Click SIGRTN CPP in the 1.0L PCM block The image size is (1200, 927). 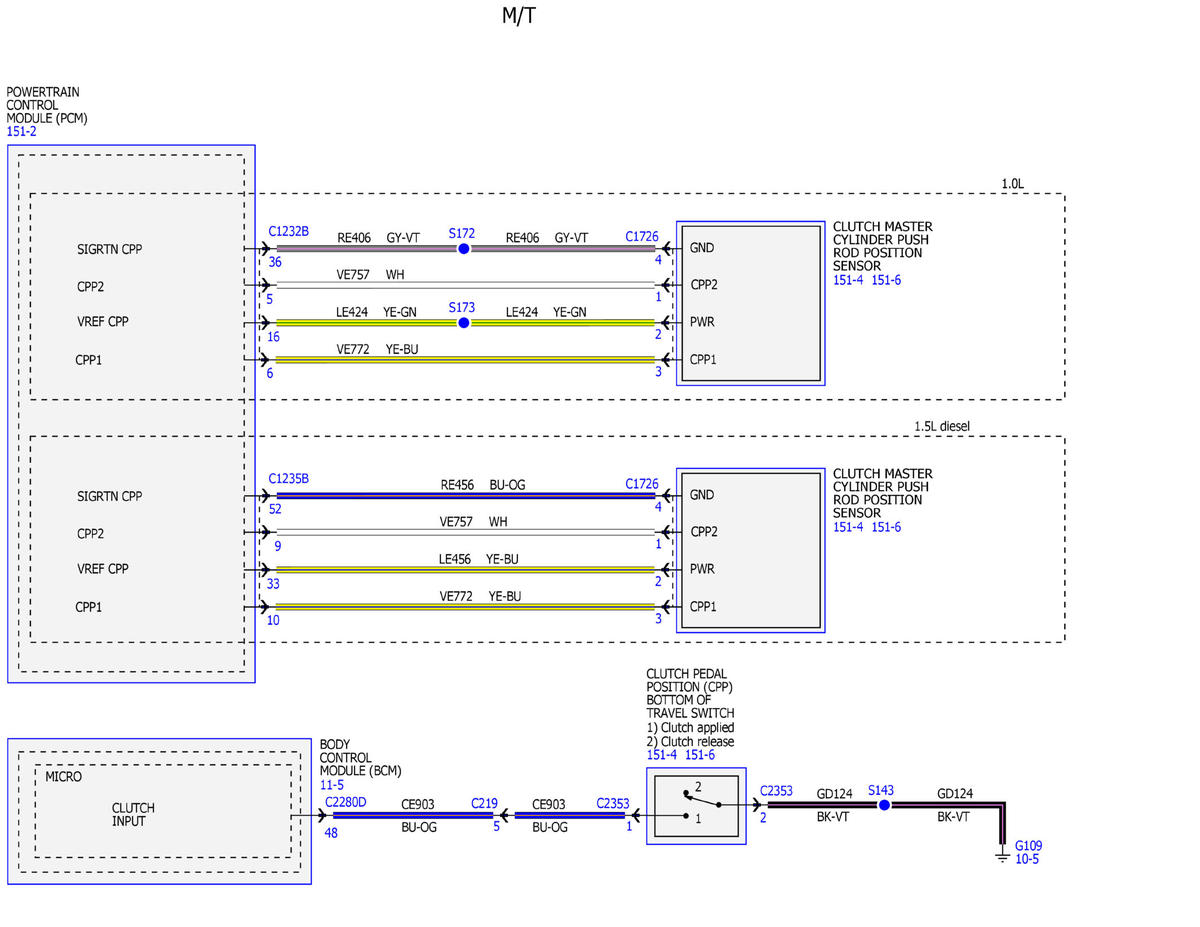(x=110, y=249)
